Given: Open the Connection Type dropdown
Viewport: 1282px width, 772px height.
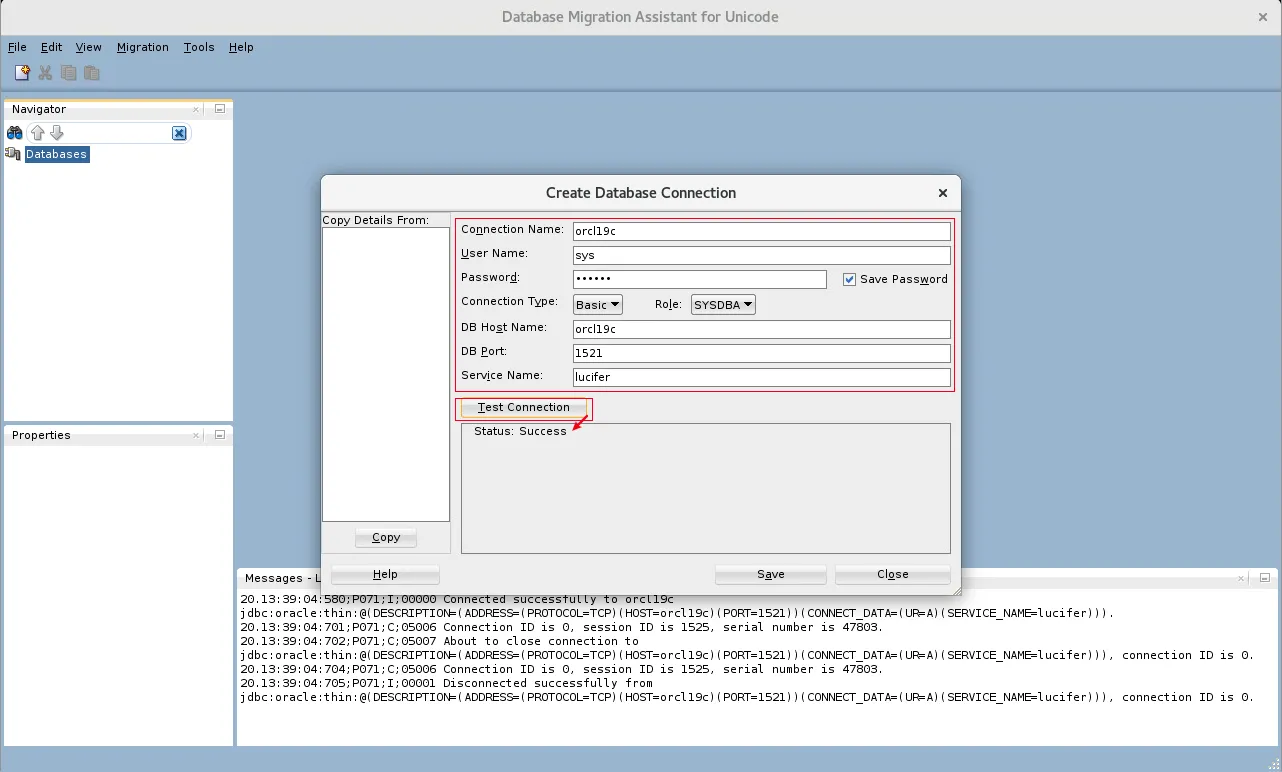Looking at the screenshot, I should tap(598, 305).
